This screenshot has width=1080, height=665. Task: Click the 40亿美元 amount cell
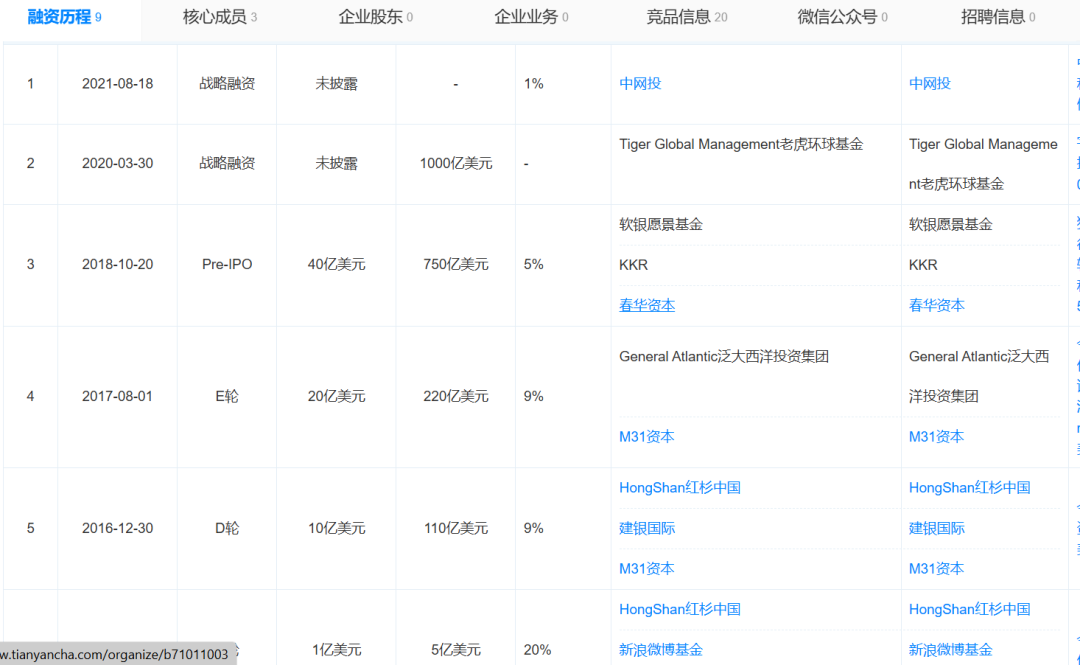[336, 264]
